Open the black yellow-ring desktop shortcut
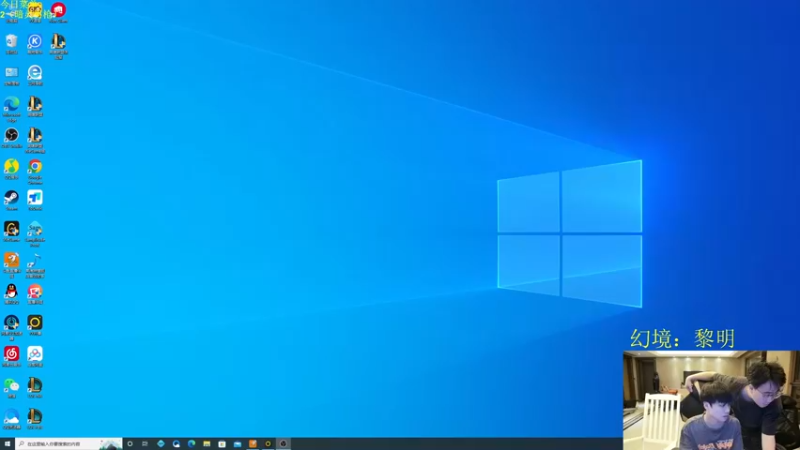This screenshot has width=800, height=450. (35, 325)
